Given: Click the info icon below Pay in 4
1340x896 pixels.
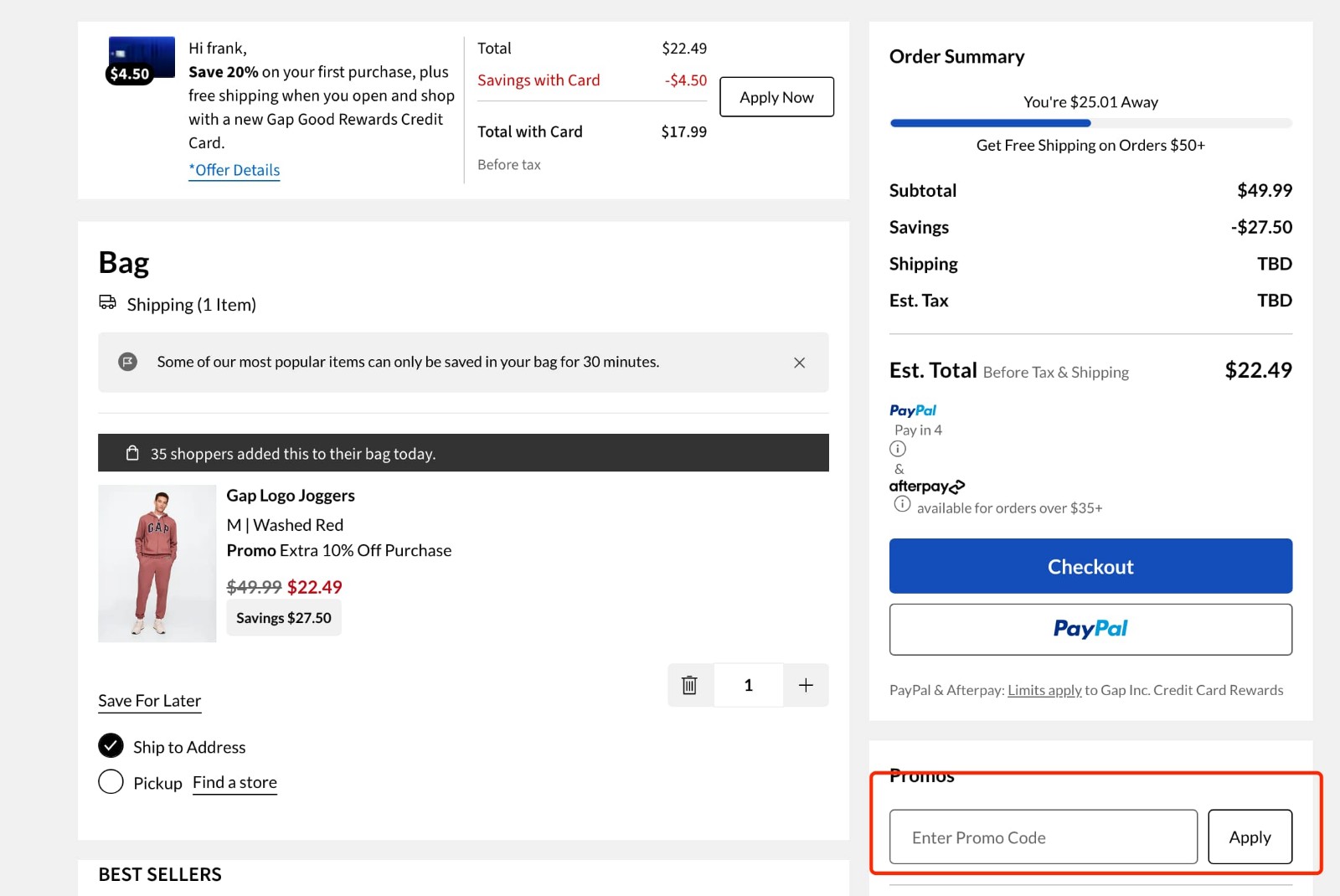Looking at the screenshot, I should (x=897, y=449).
